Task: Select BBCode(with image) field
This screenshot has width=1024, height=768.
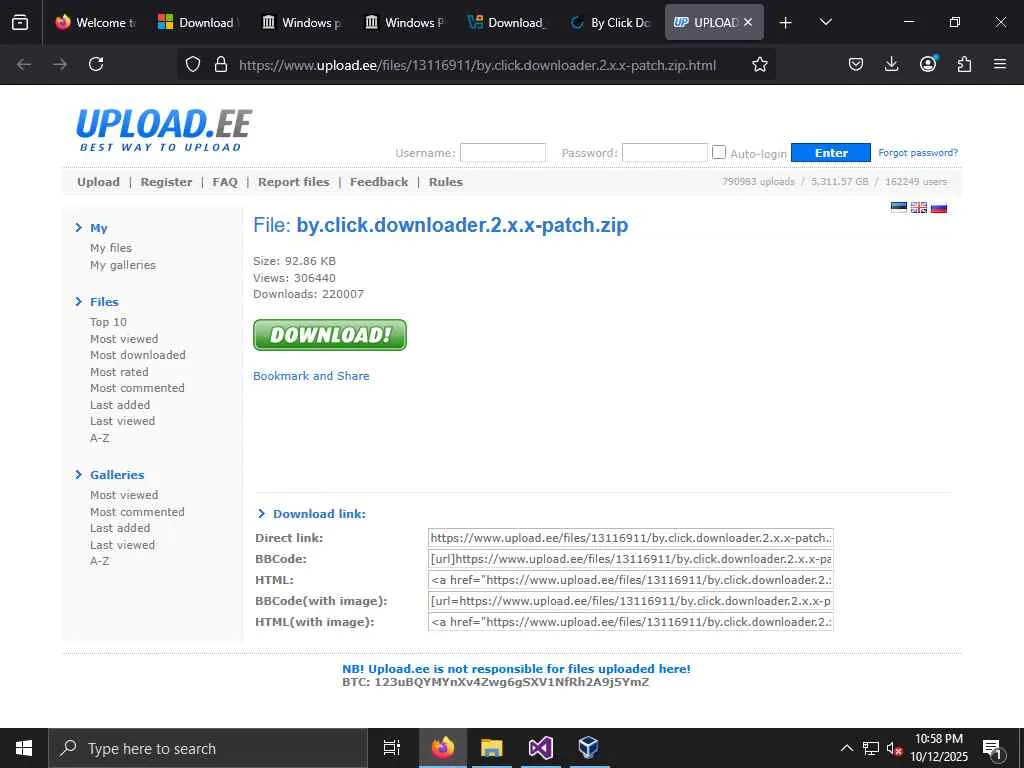Action: tap(631, 601)
